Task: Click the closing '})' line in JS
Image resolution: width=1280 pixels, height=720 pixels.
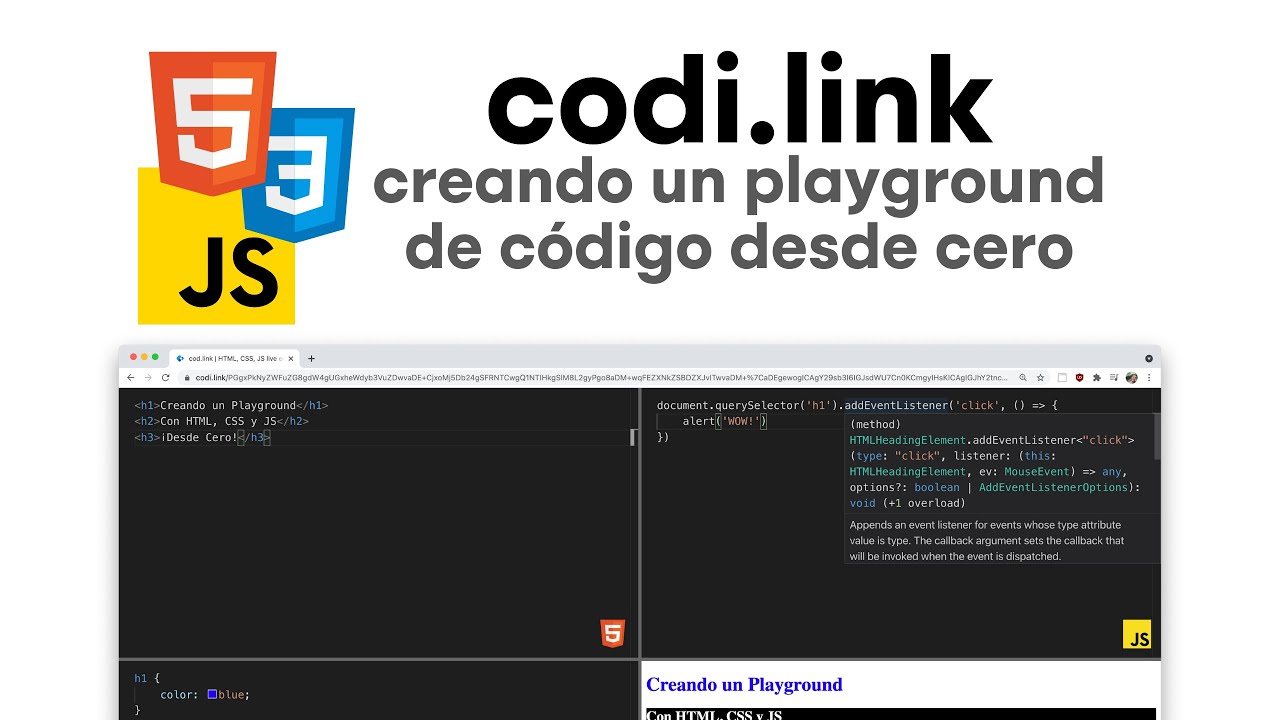Action: coord(663,438)
